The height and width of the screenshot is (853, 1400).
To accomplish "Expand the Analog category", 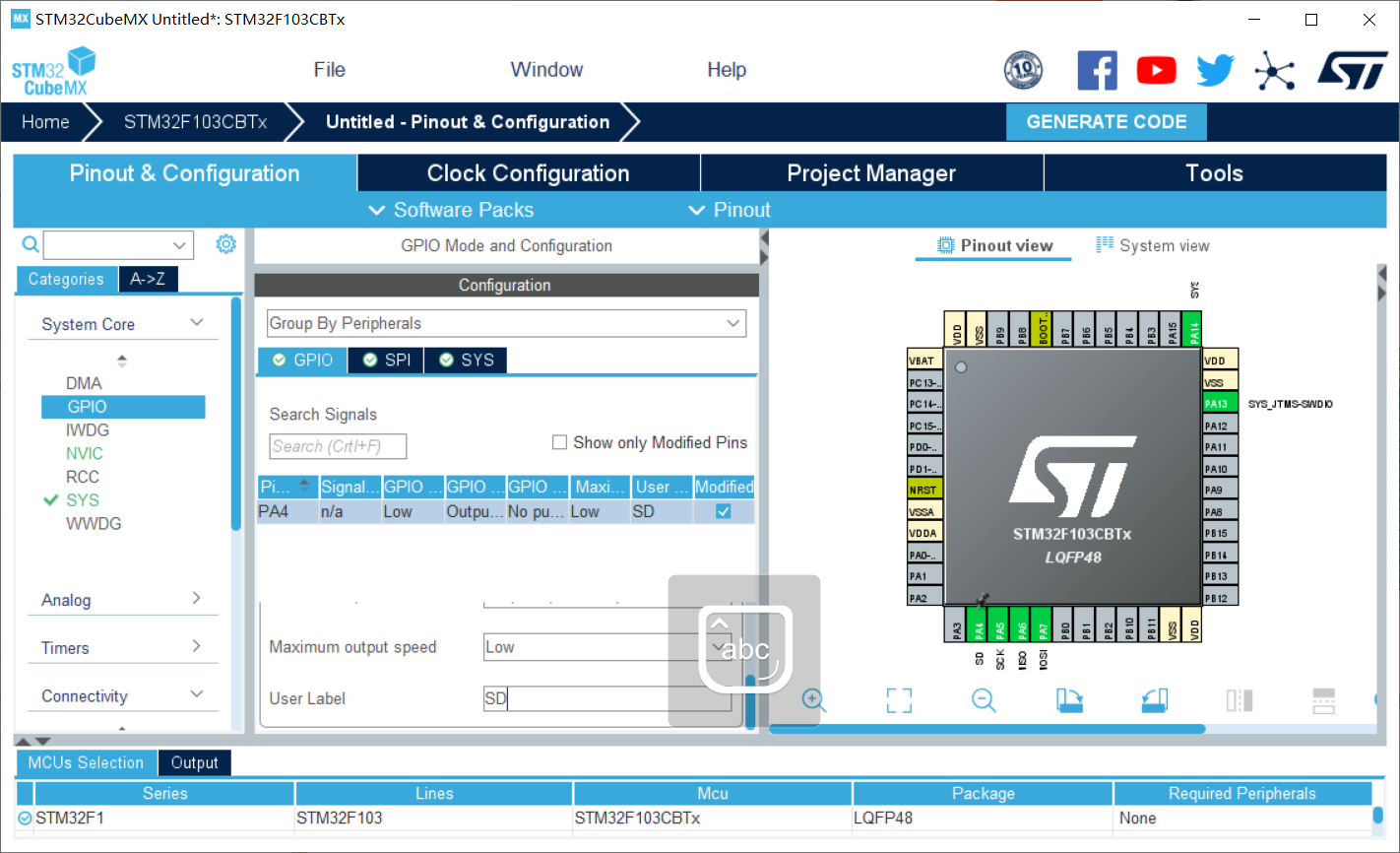I will coord(197,598).
